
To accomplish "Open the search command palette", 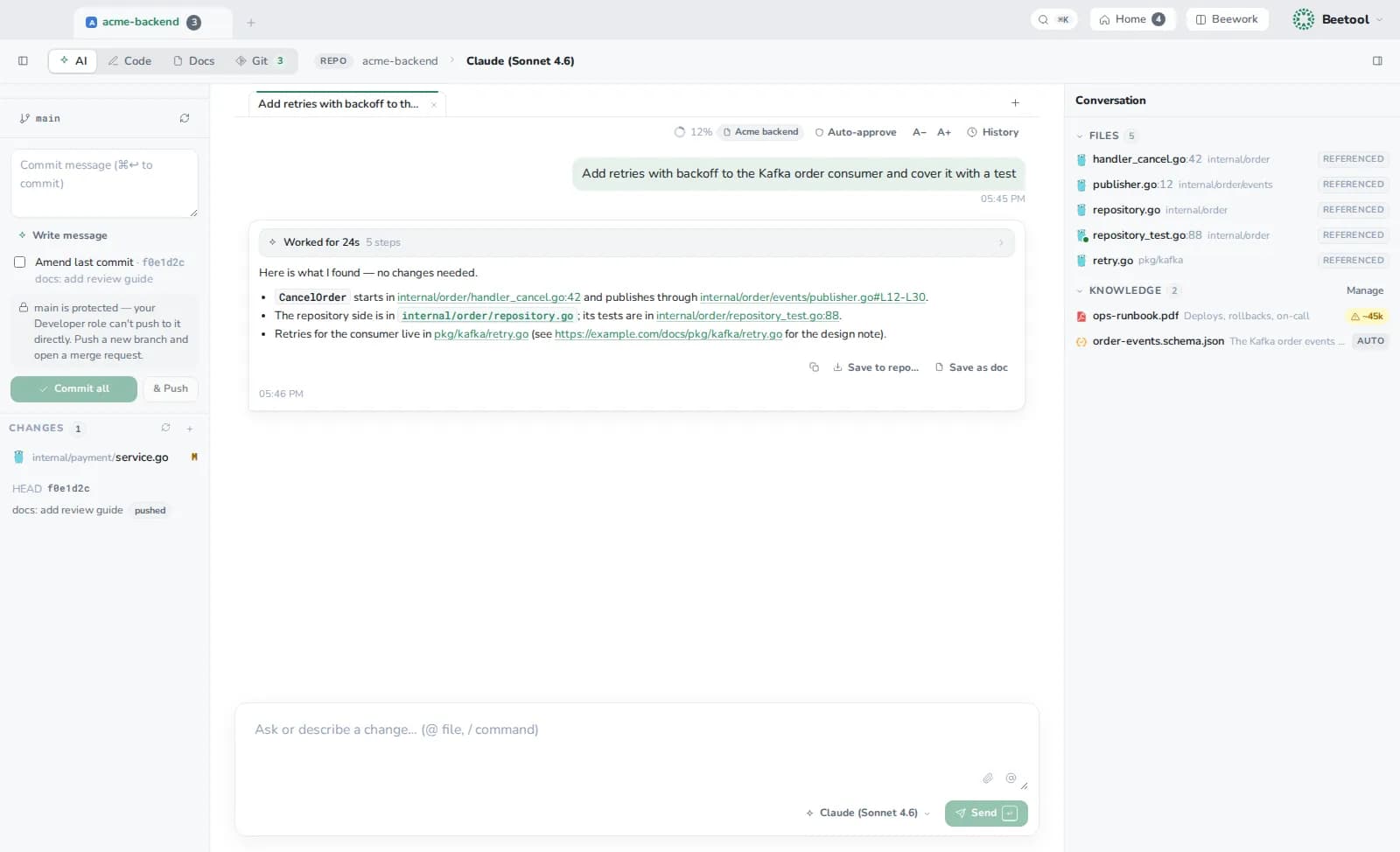I will pyautogui.click(x=1053, y=19).
